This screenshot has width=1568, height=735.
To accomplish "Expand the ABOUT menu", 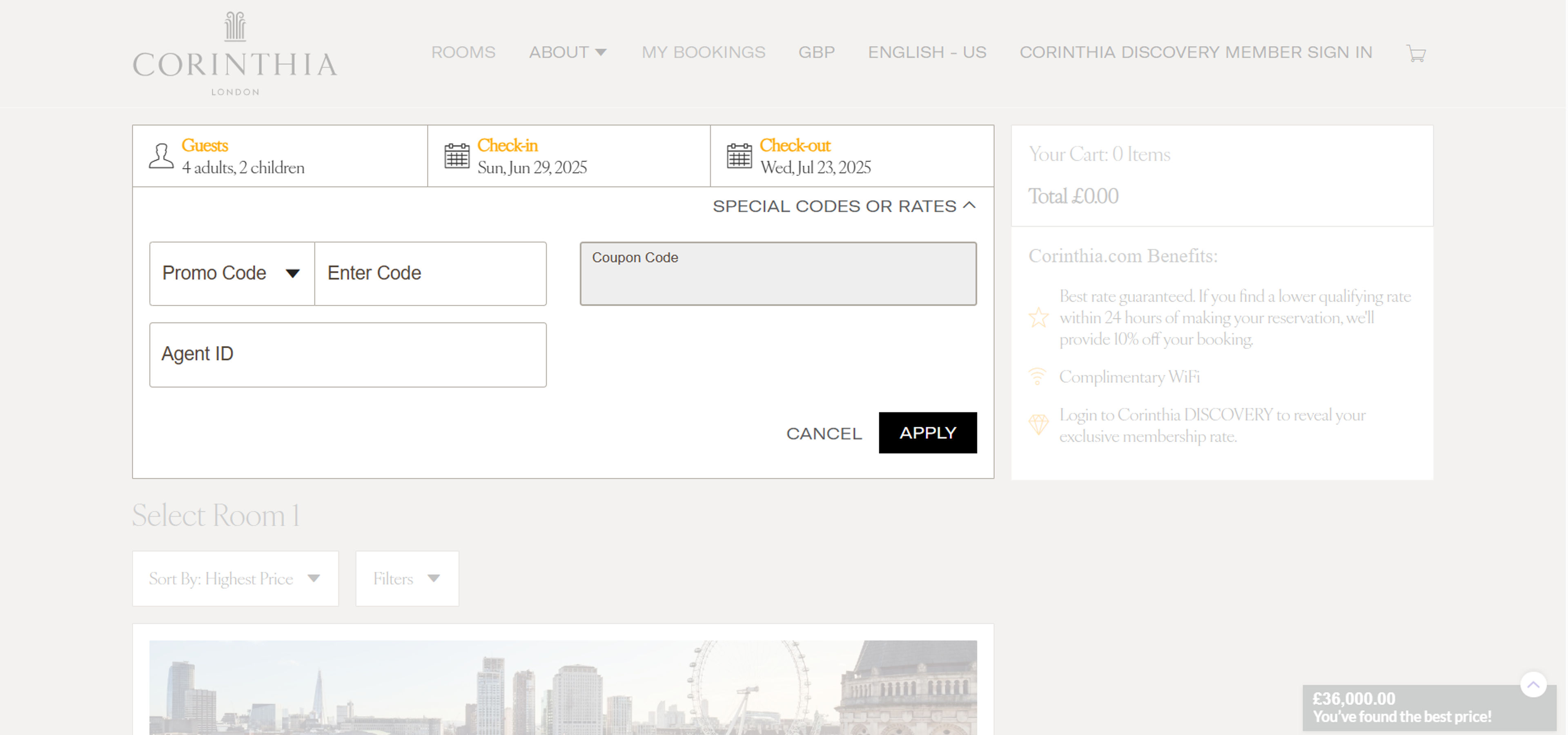I will 567,52.
